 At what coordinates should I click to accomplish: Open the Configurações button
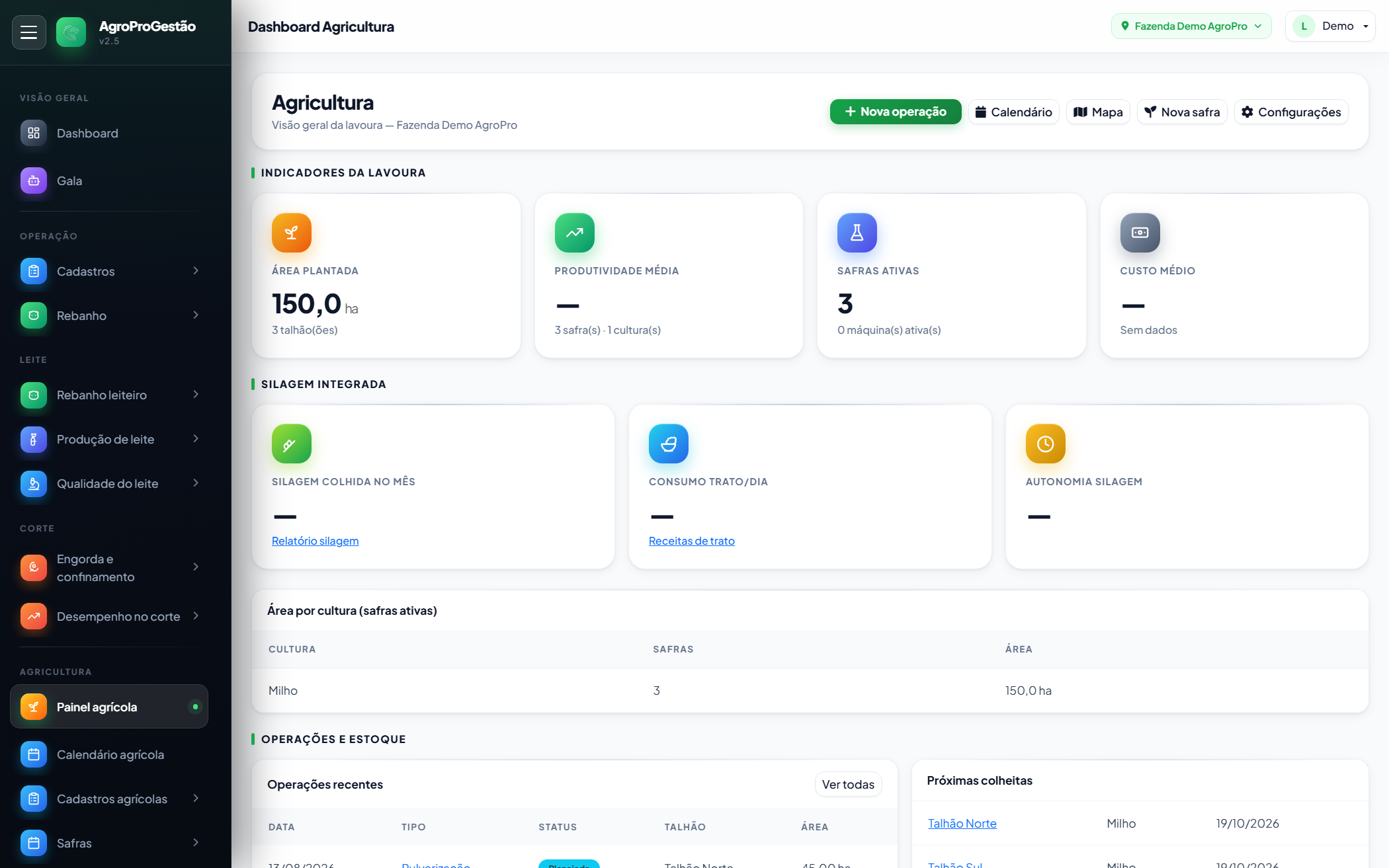tap(1291, 112)
